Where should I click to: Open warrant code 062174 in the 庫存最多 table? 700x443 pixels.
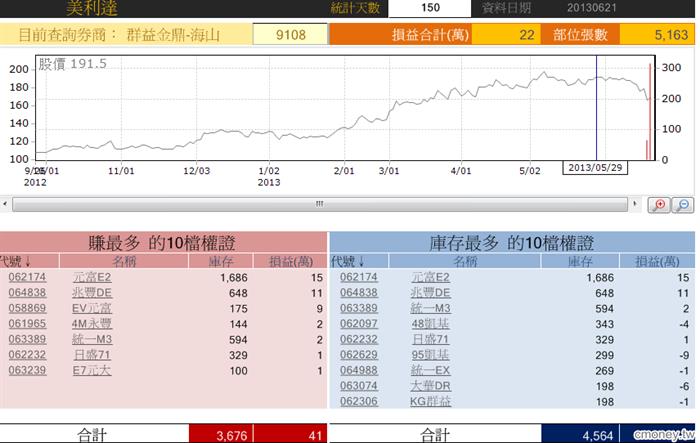coord(359,277)
